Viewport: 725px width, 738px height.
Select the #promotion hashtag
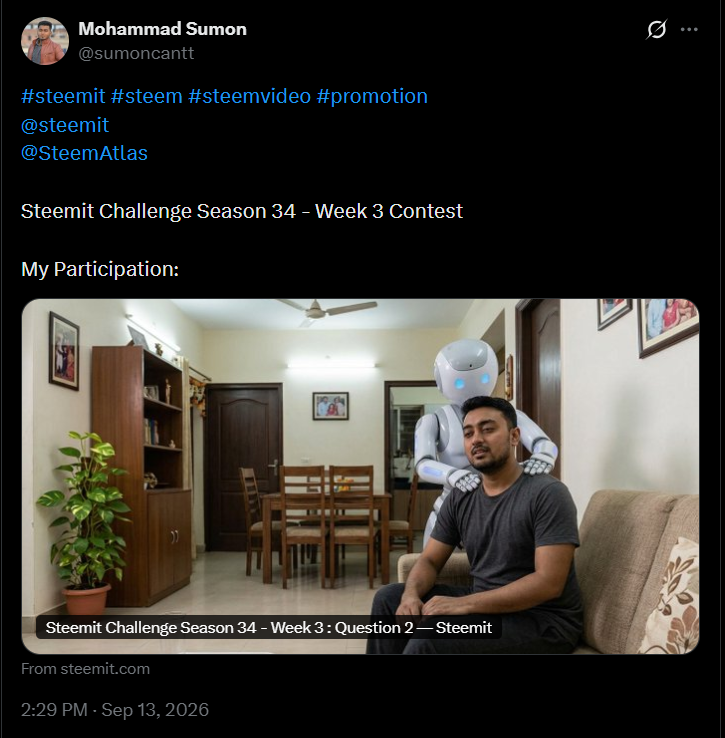[372, 96]
